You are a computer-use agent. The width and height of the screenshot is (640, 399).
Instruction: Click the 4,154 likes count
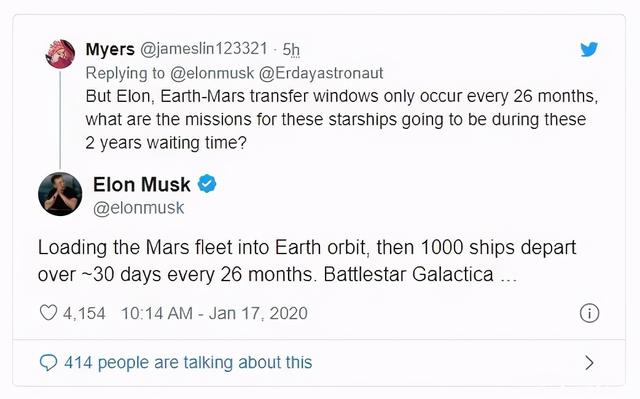(x=84, y=313)
